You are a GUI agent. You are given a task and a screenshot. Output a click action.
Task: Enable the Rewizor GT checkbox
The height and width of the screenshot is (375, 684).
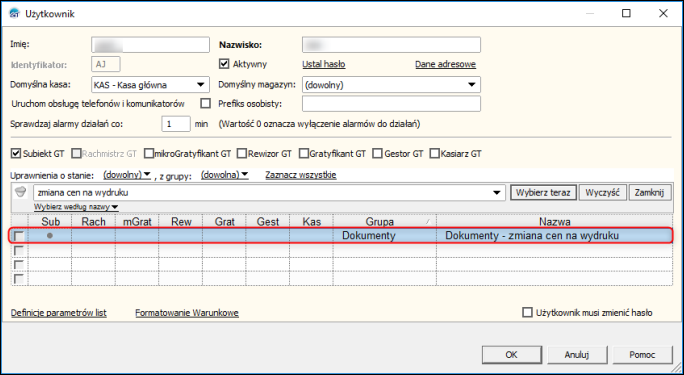(x=242, y=153)
